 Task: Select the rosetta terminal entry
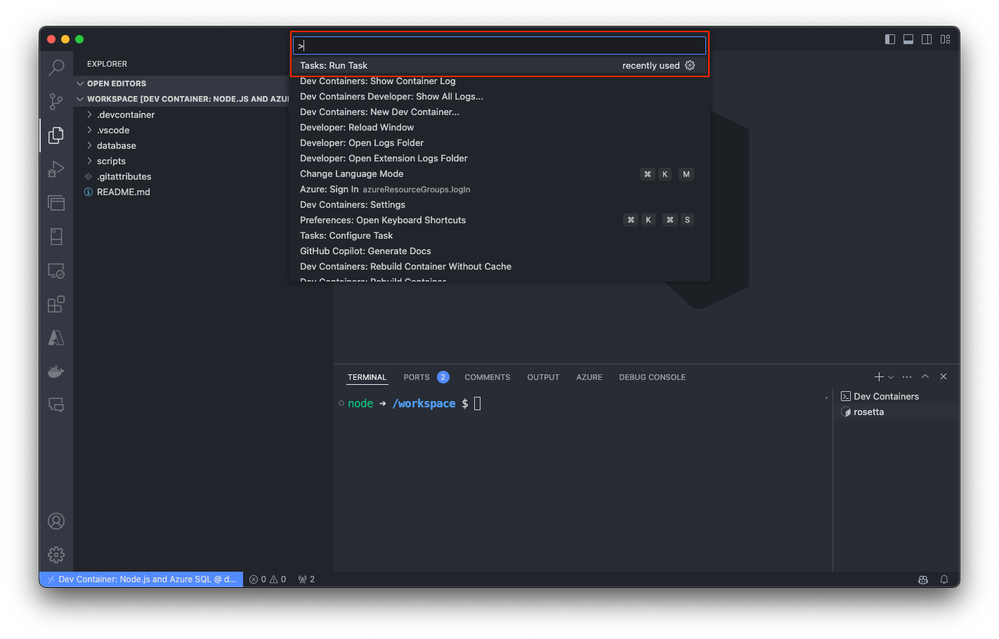(x=896, y=412)
